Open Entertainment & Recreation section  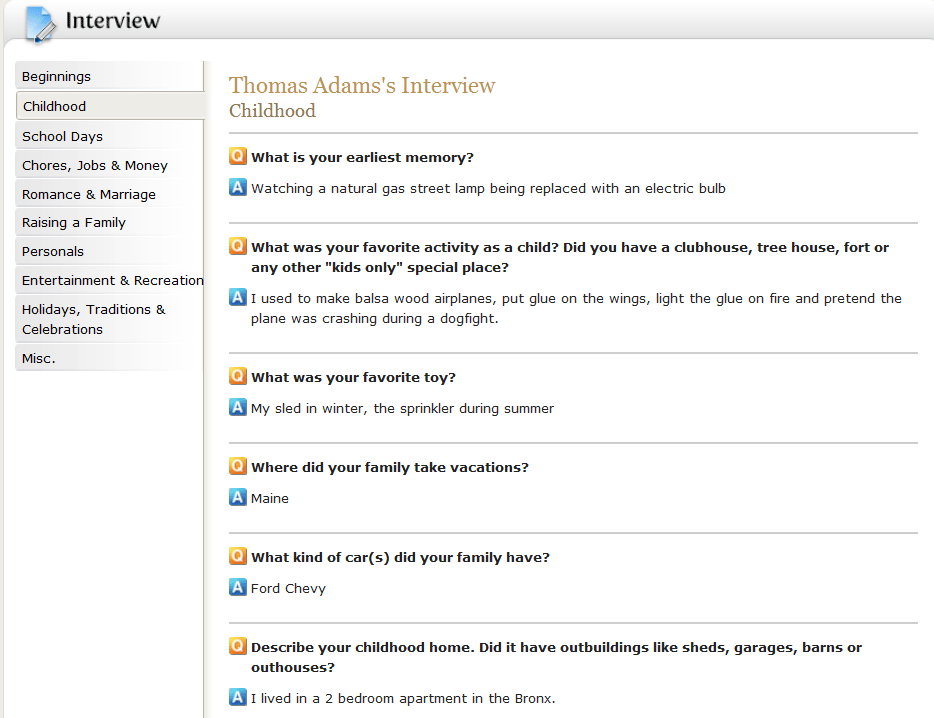pyautogui.click(x=112, y=280)
